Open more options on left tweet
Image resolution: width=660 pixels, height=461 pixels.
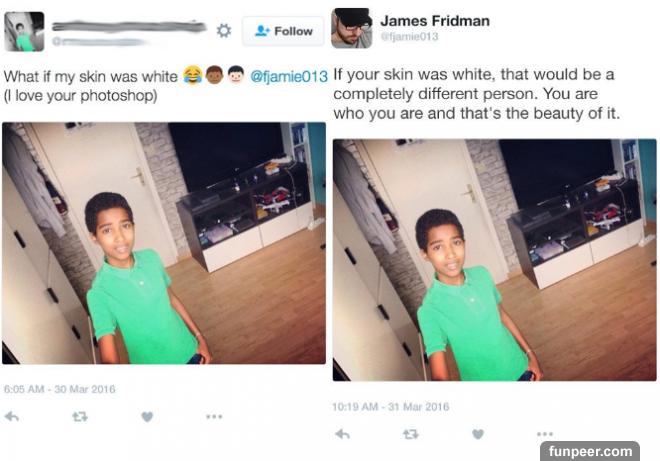pos(214,417)
